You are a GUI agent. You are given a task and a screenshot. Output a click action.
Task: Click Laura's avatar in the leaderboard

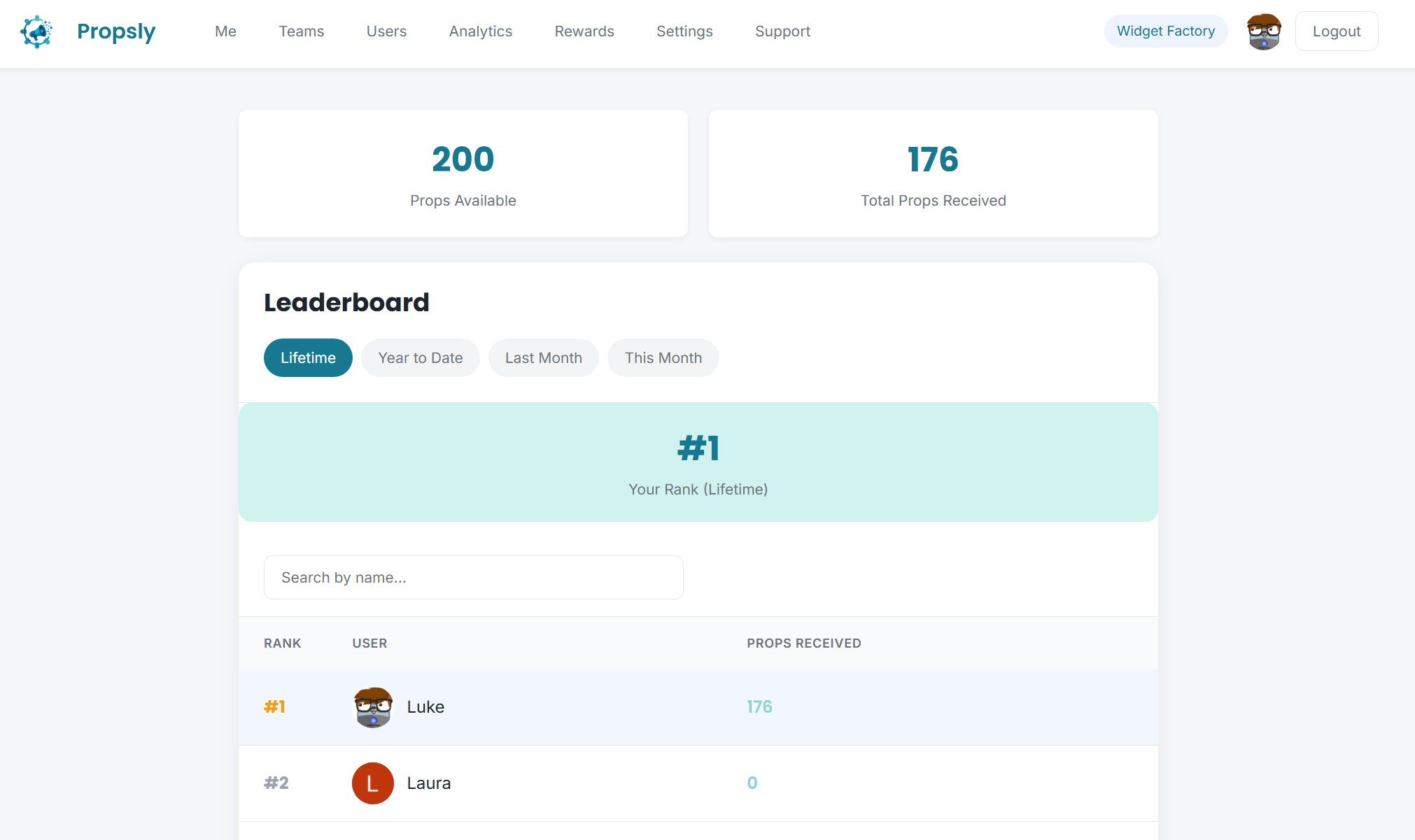pos(373,783)
